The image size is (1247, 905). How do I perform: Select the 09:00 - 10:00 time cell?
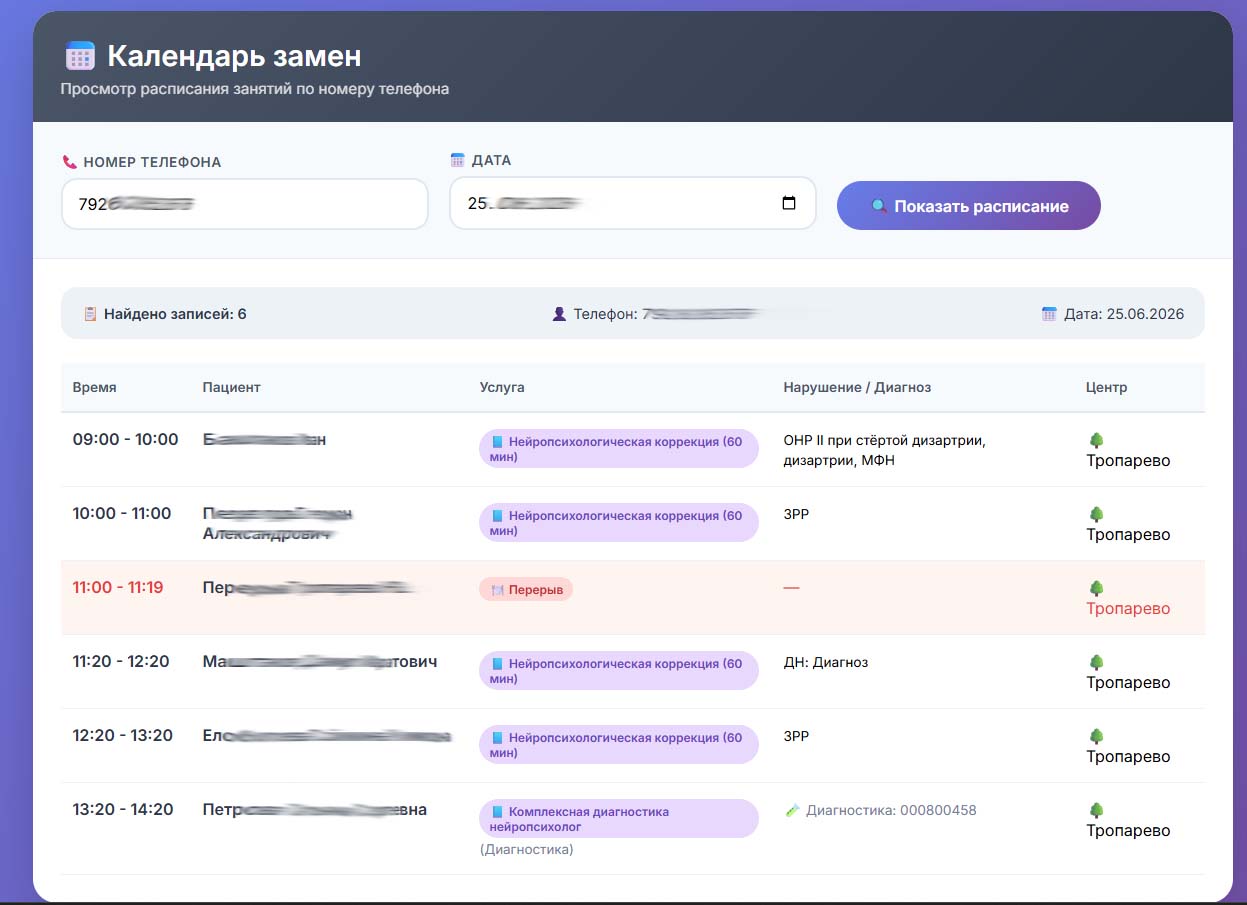click(125, 440)
